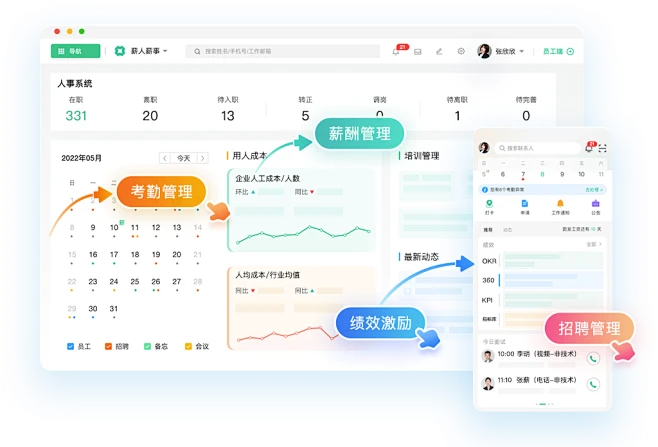
Task: Go to next month in calendar
Action: (203, 158)
